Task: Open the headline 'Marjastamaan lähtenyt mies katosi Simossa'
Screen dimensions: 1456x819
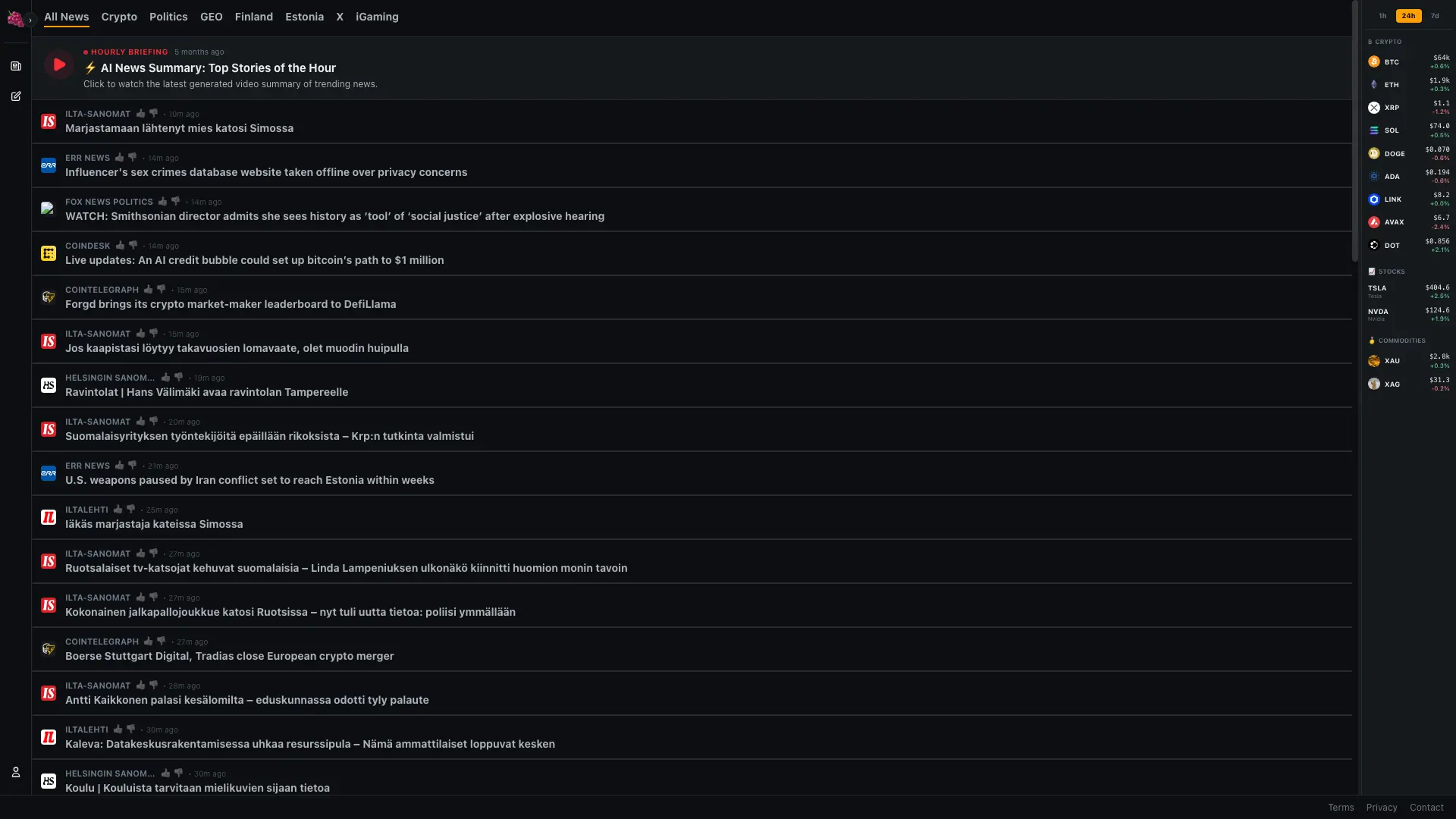Action: pyautogui.click(x=179, y=129)
